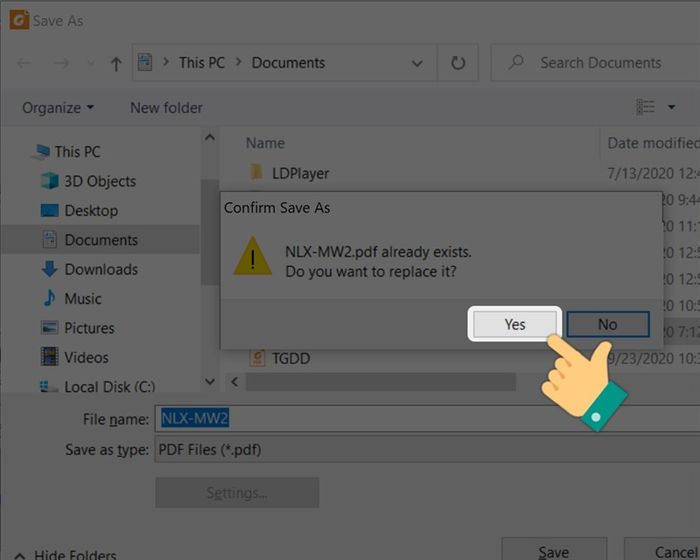Select the Downloads folder in sidebar
This screenshot has width=700, height=560.
click(100, 269)
